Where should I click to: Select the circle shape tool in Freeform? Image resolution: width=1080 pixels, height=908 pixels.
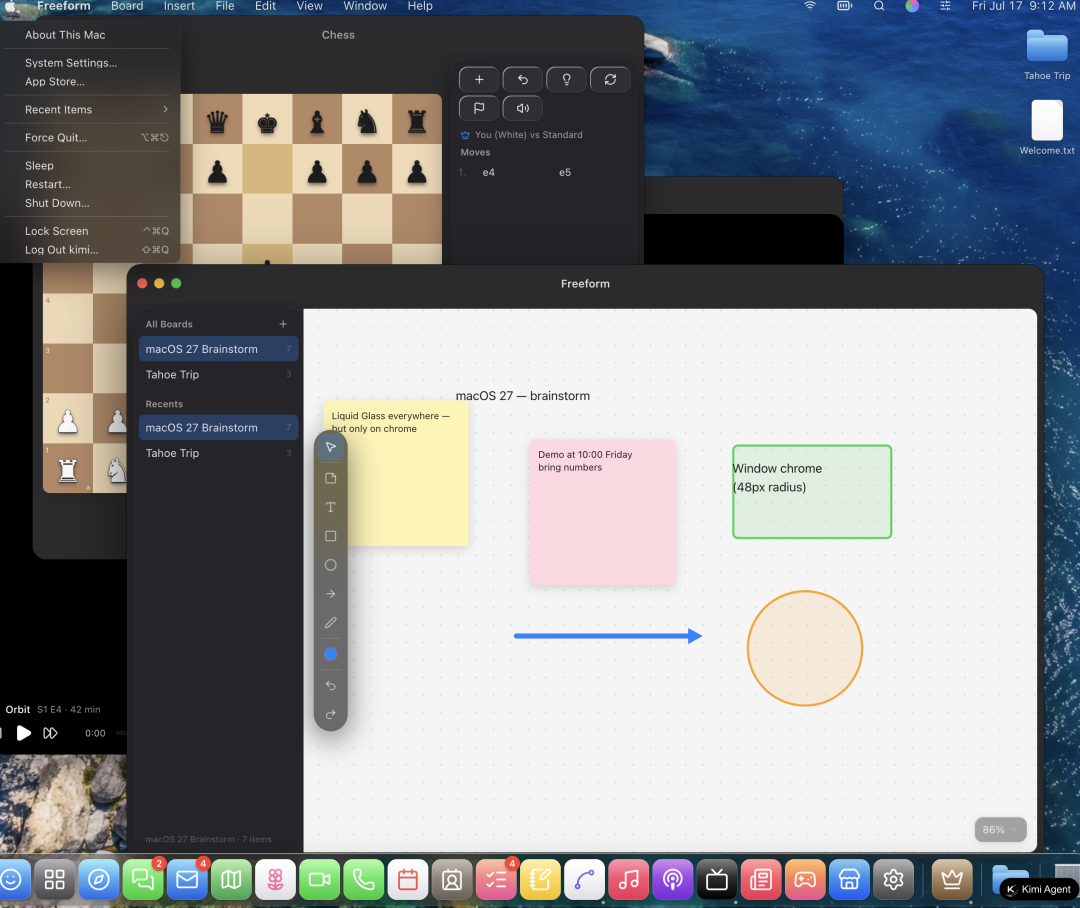click(331, 565)
